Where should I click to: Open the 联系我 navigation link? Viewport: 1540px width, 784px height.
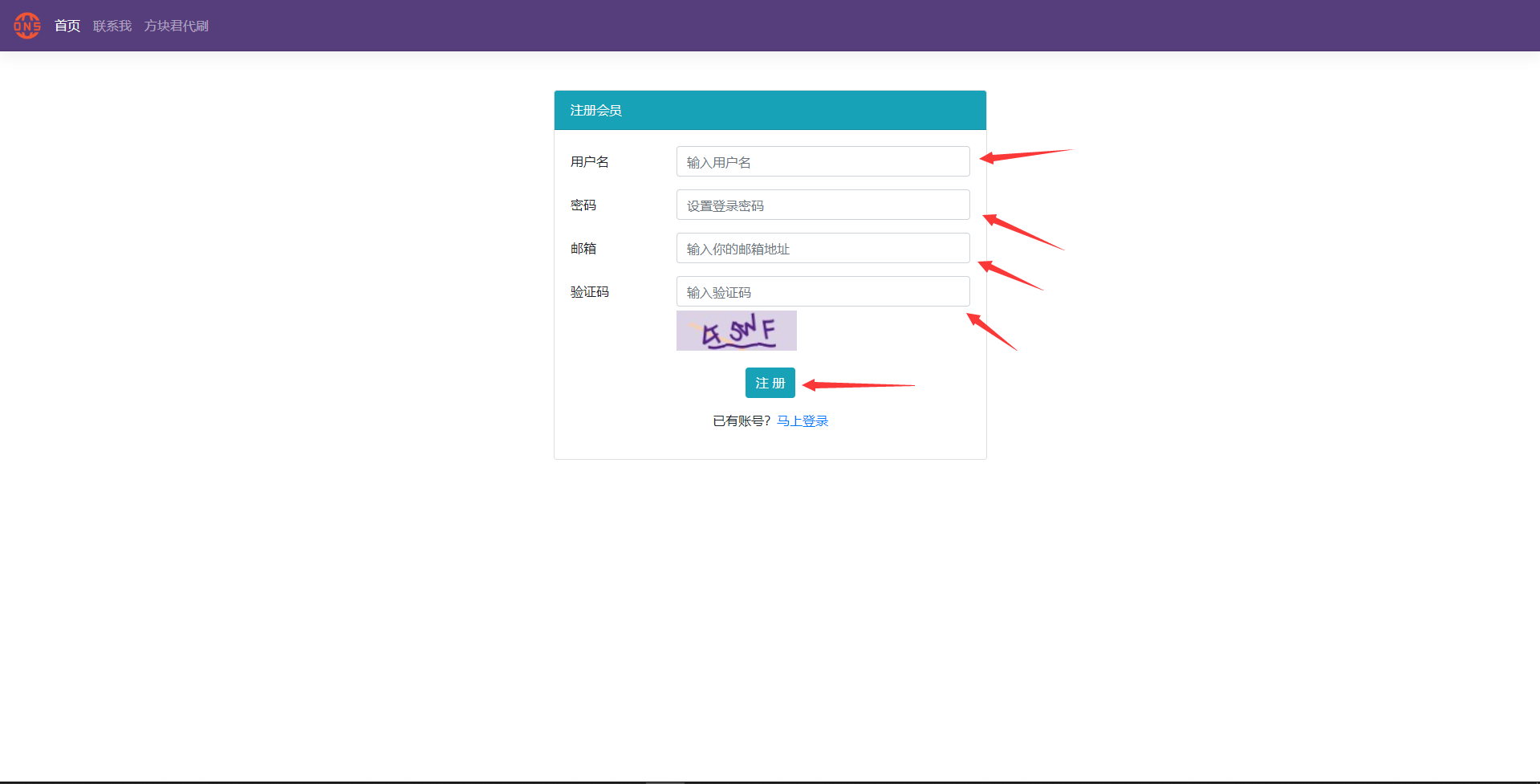coord(112,26)
